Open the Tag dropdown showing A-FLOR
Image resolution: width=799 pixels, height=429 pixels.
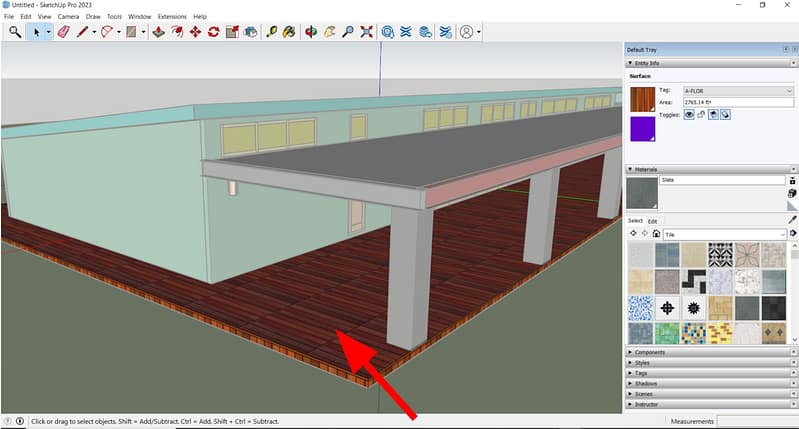tap(738, 91)
